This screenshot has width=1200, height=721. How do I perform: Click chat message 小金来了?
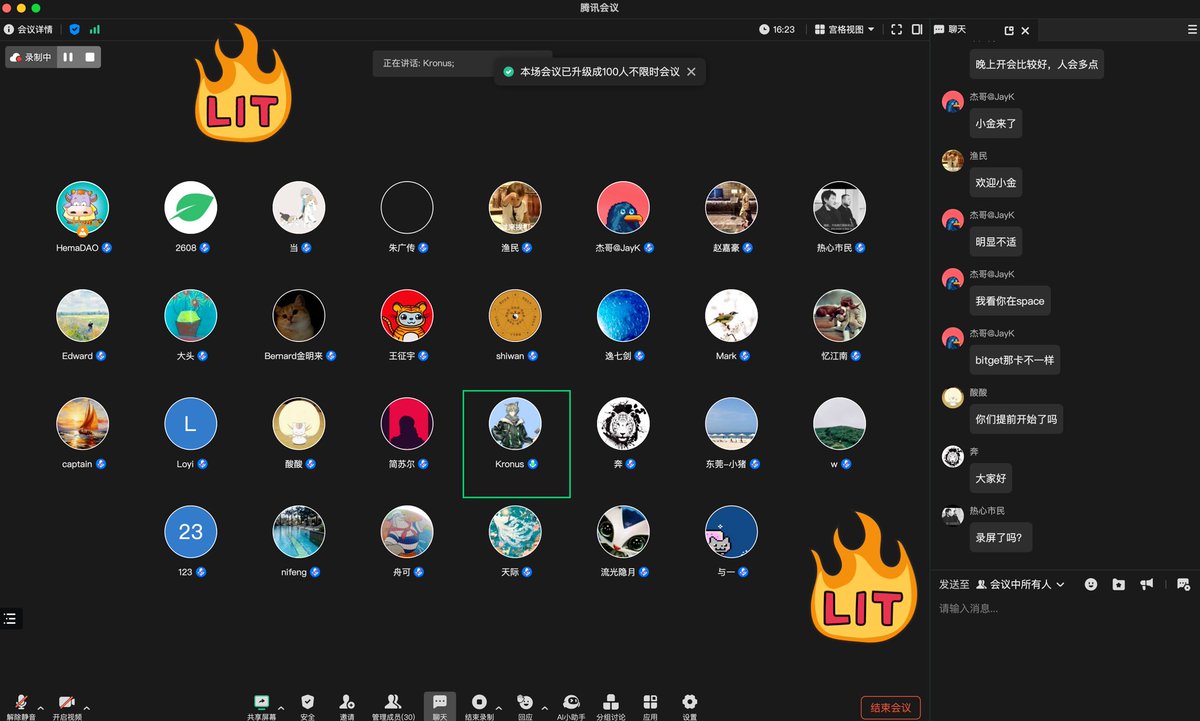tap(996, 123)
